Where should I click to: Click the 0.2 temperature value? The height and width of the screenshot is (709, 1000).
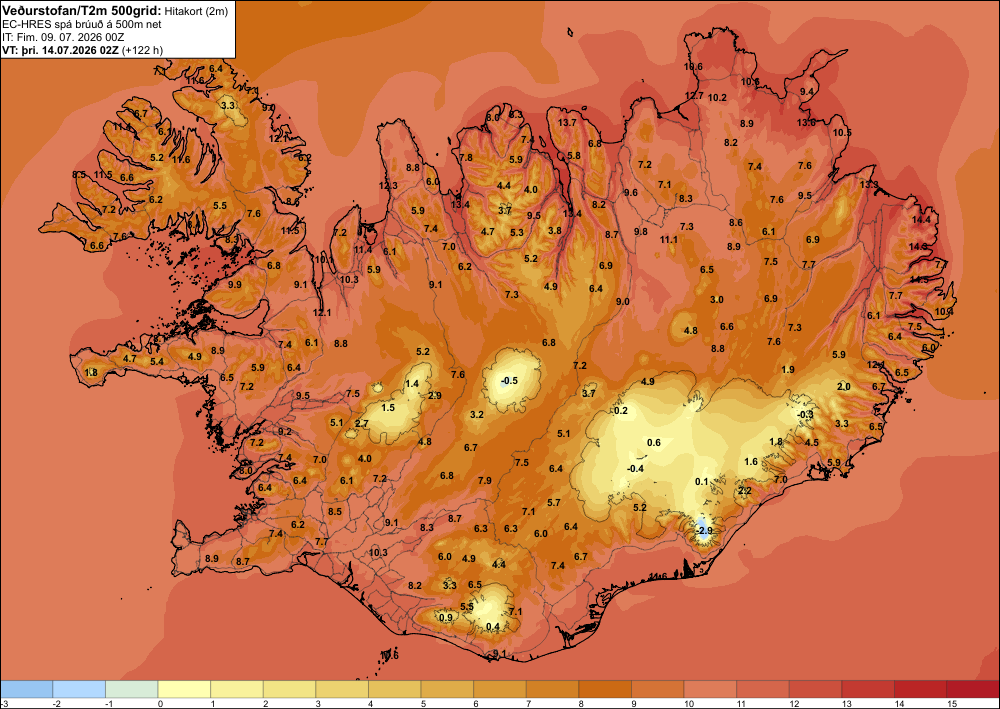click(621, 411)
